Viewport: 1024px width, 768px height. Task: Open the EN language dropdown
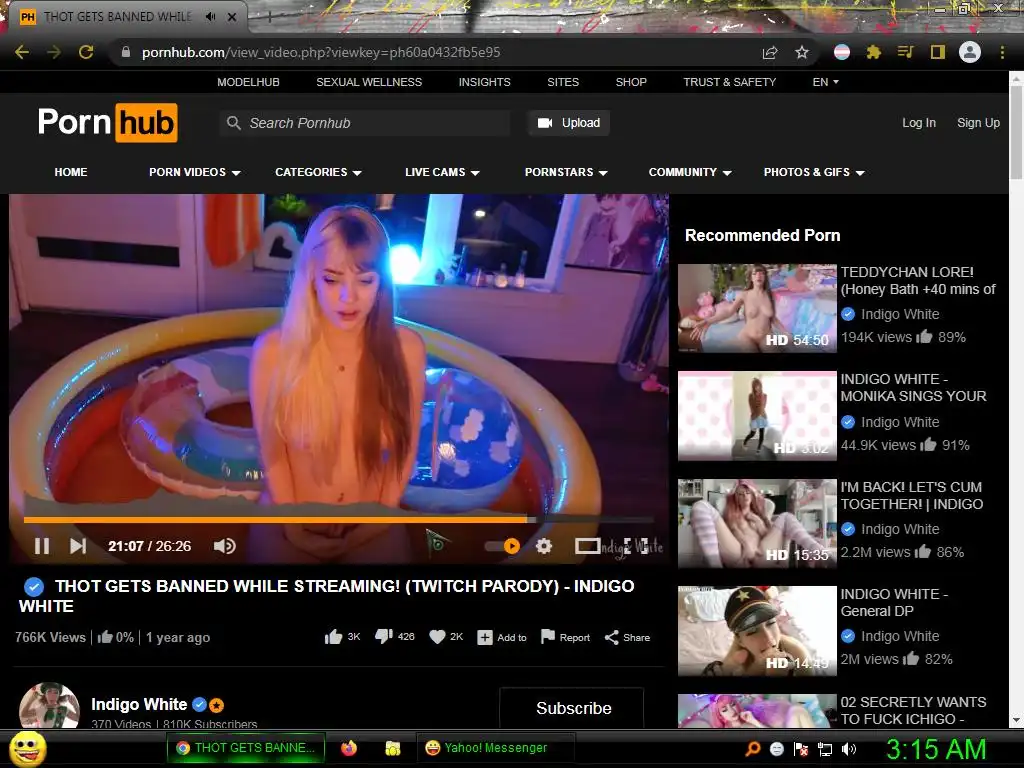[825, 82]
